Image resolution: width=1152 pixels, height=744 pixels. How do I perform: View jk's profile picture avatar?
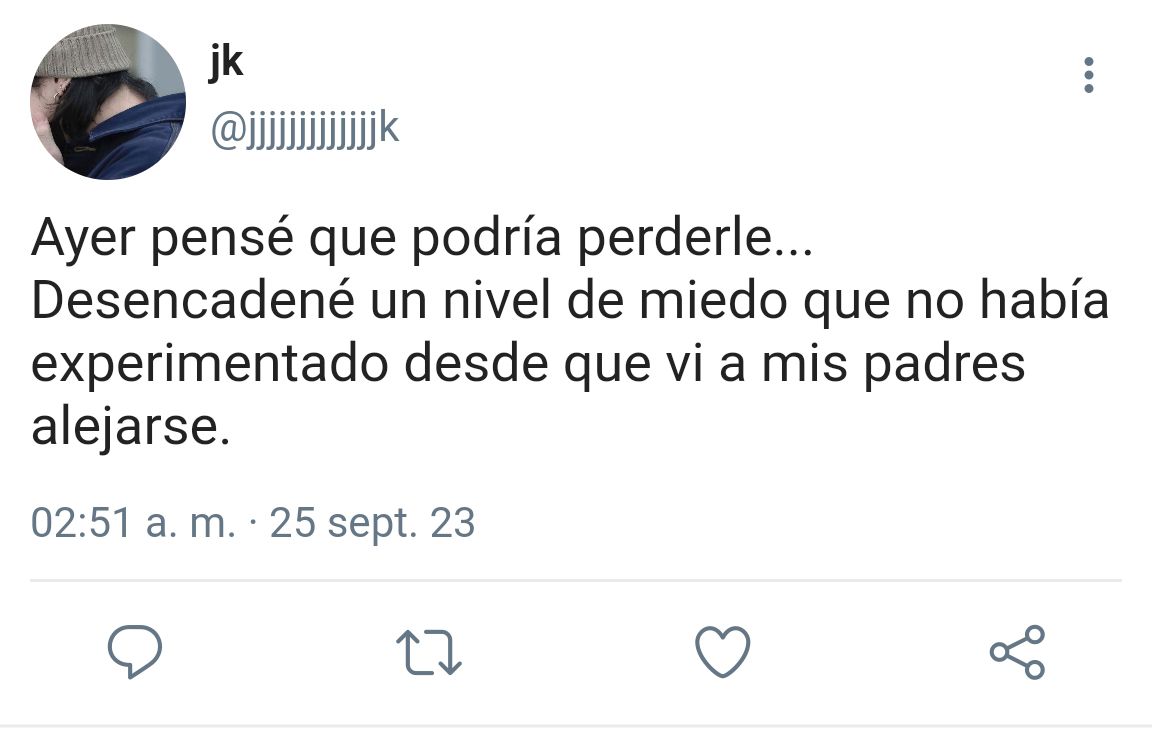pyautogui.click(x=108, y=101)
